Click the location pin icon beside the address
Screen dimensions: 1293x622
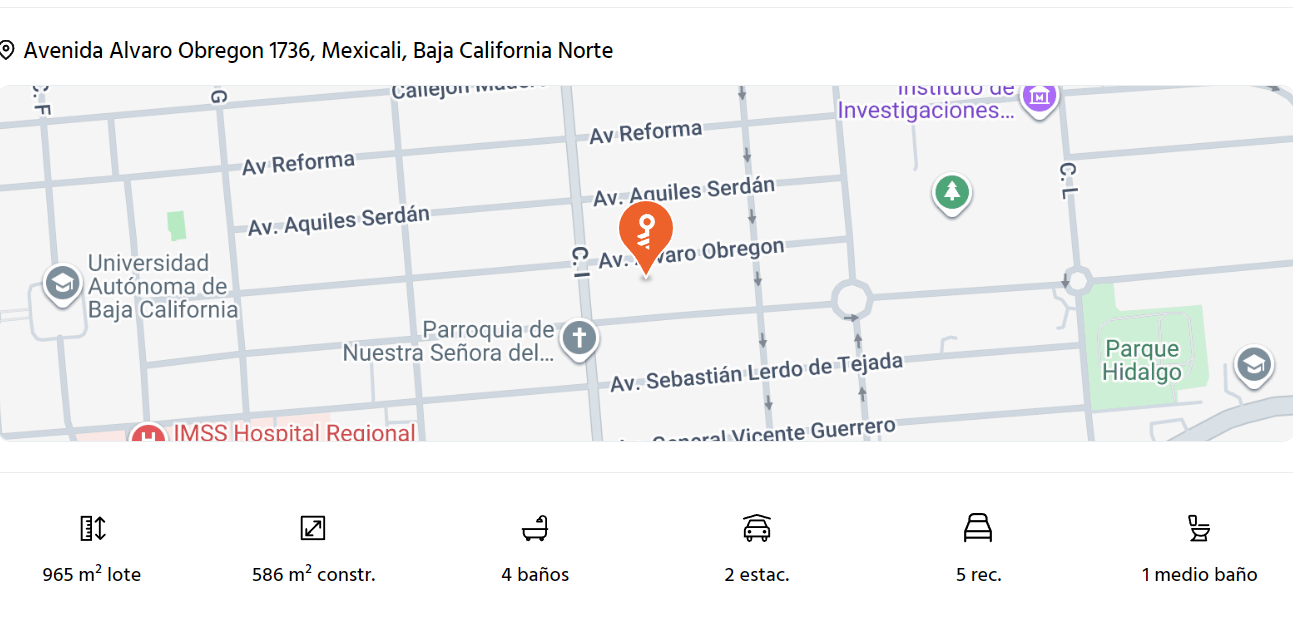[7, 50]
